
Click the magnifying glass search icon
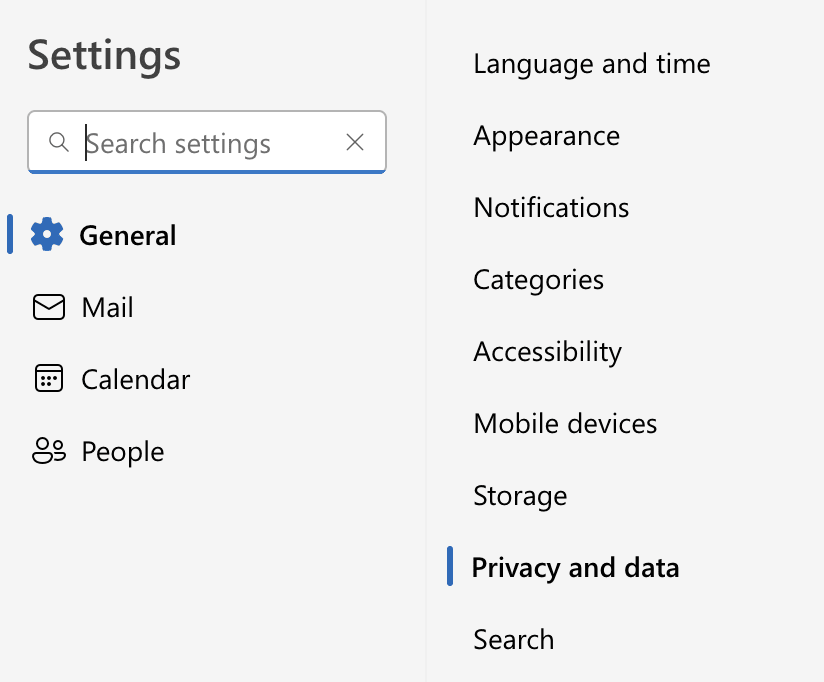58,142
